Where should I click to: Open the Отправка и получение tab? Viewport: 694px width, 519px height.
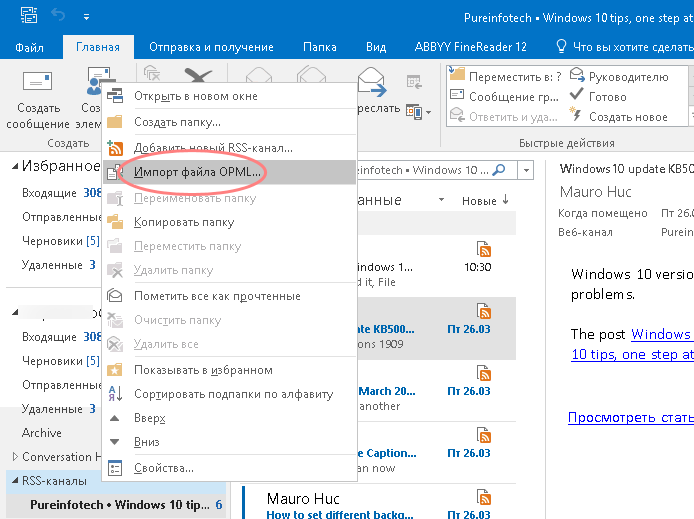click(x=211, y=47)
